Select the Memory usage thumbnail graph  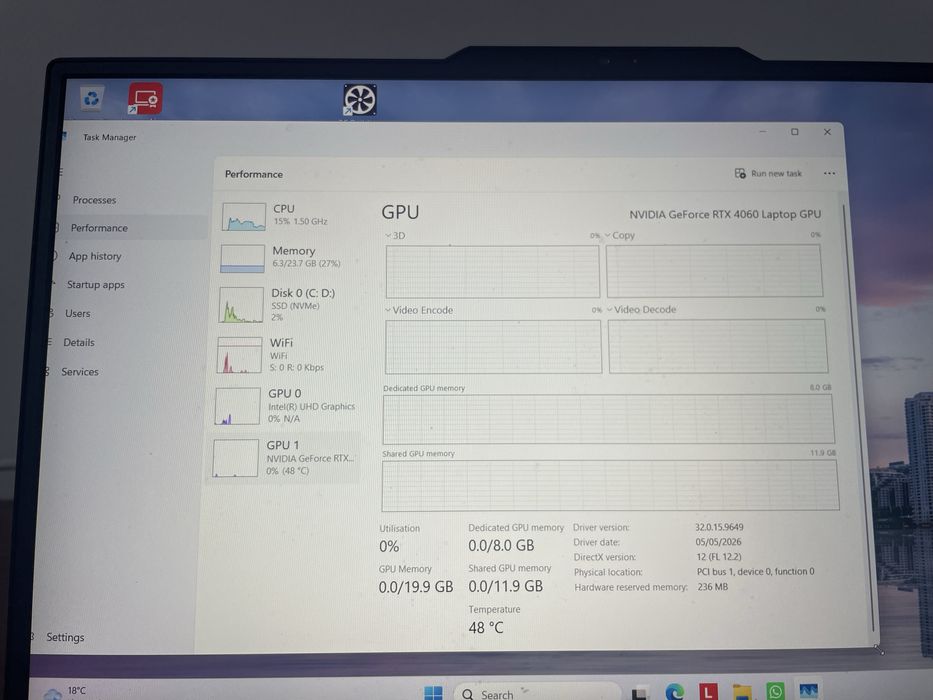point(242,258)
